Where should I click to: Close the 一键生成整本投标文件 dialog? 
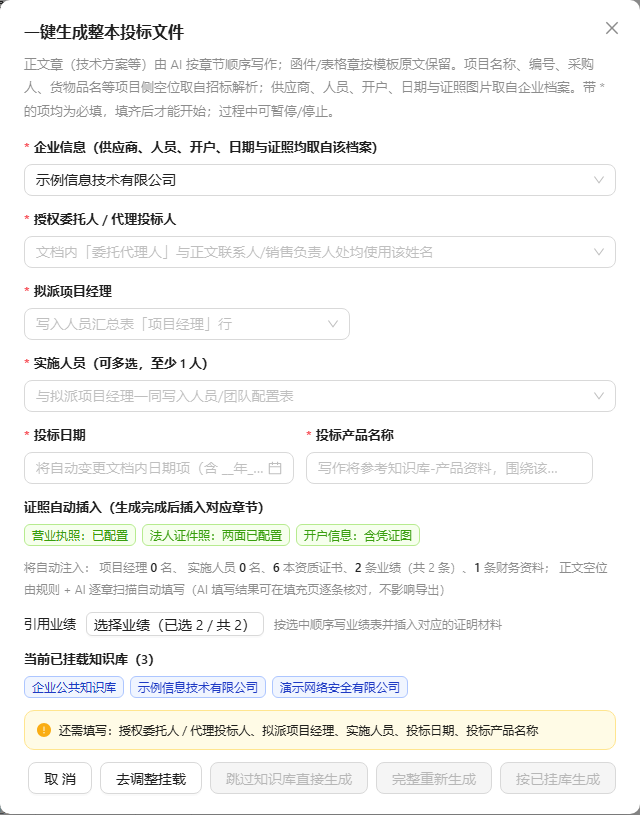pyautogui.click(x=612, y=28)
